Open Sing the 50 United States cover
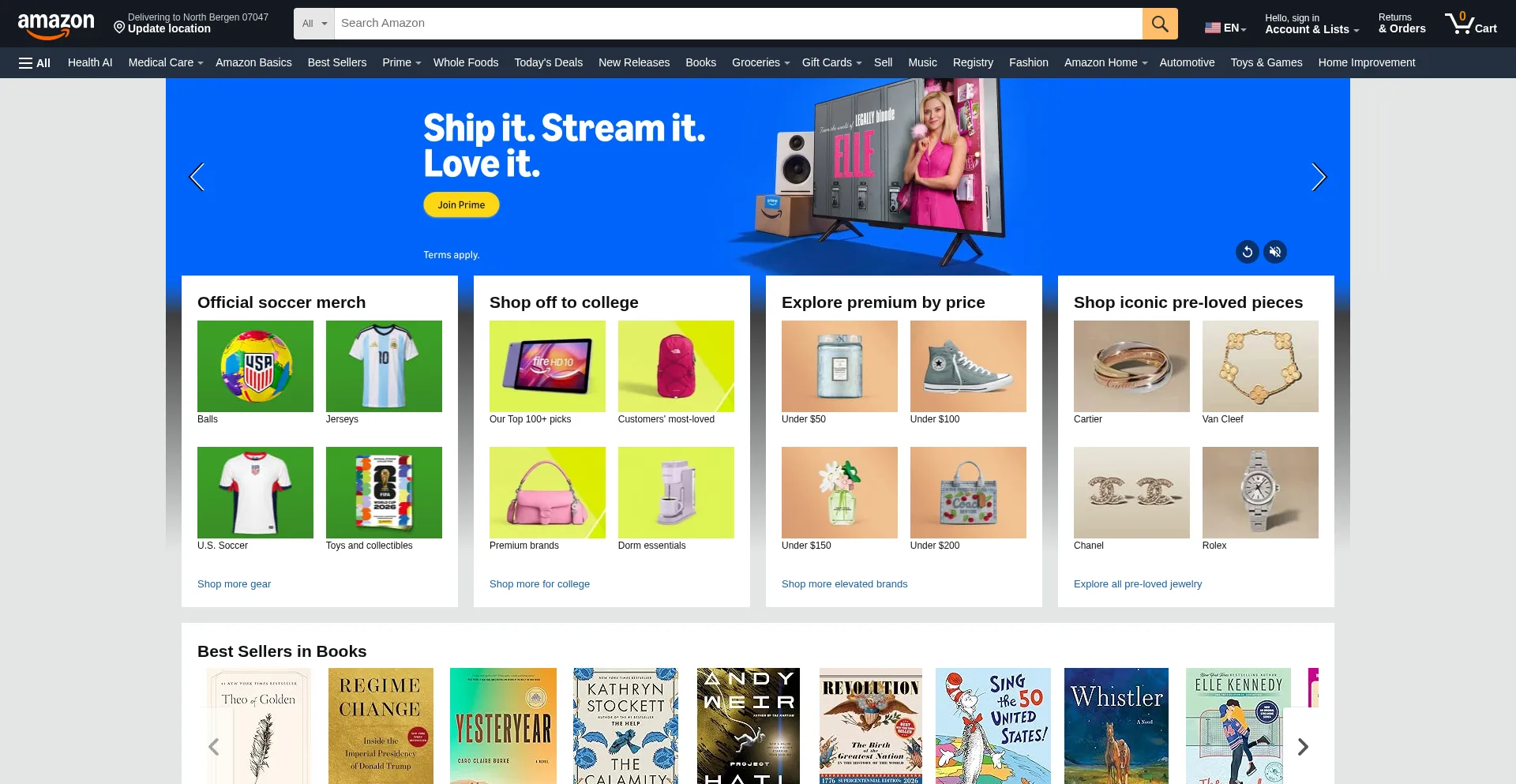1516x784 pixels. coord(993,726)
